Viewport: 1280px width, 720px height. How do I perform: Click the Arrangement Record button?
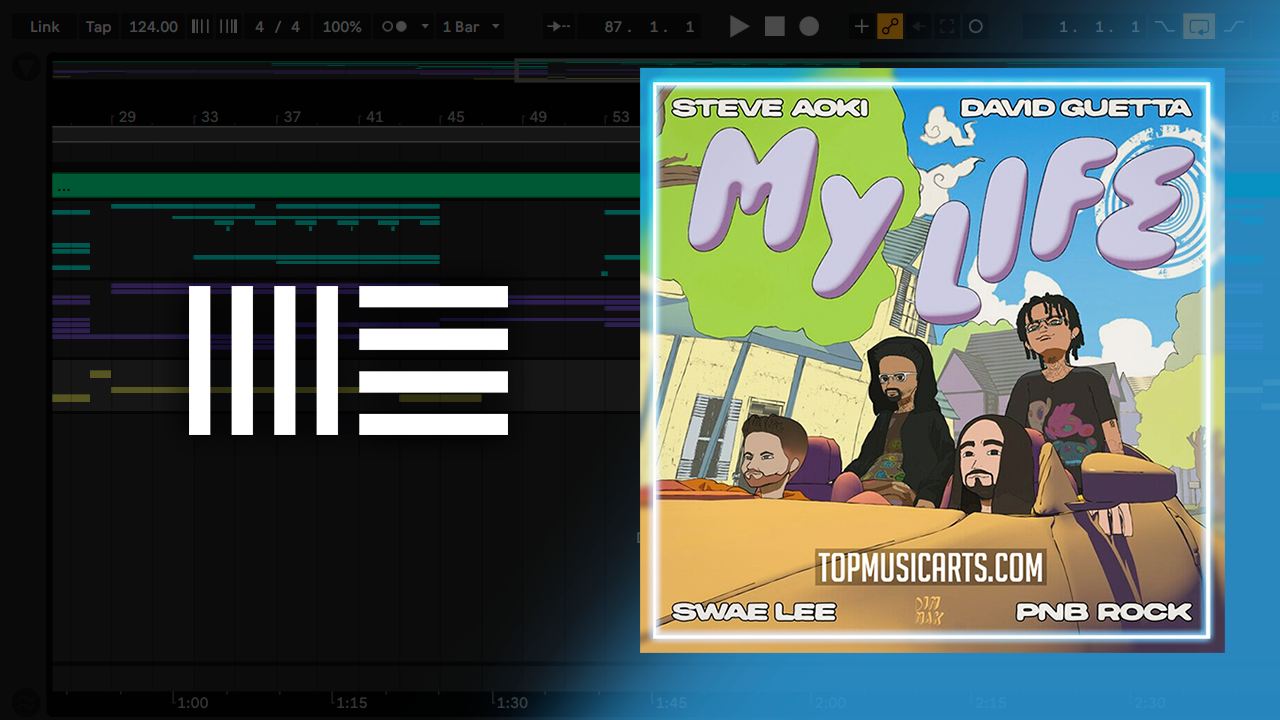pyautogui.click(x=809, y=27)
